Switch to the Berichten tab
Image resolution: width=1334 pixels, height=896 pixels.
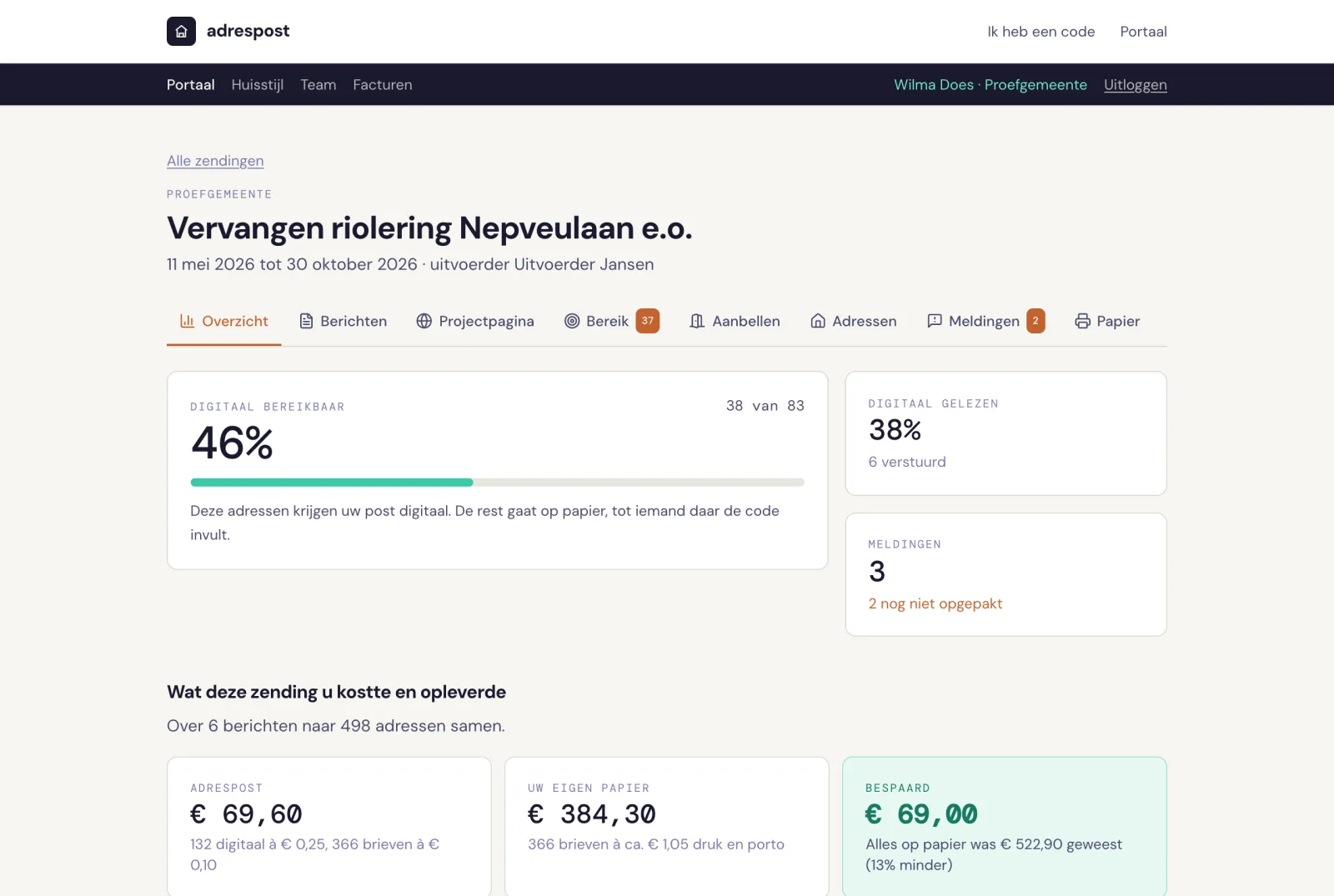(343, 321)
